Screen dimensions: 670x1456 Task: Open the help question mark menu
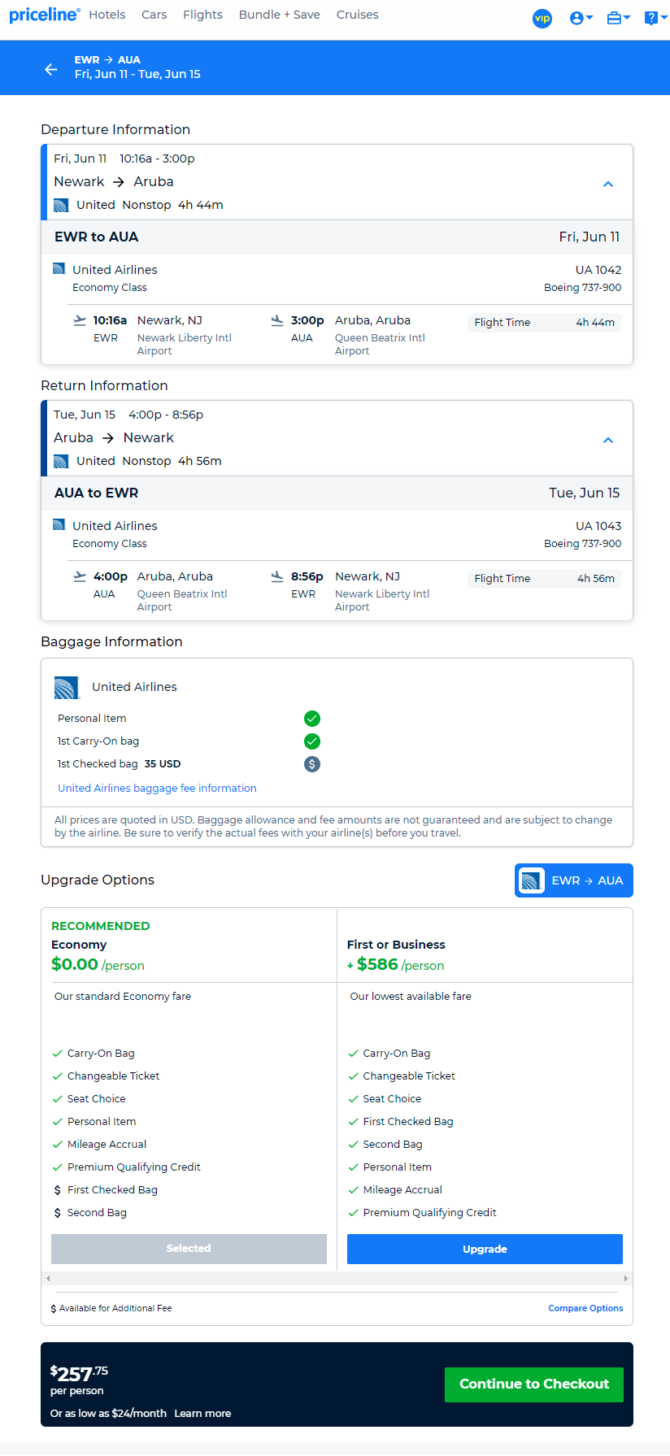[x=654, y=18]
